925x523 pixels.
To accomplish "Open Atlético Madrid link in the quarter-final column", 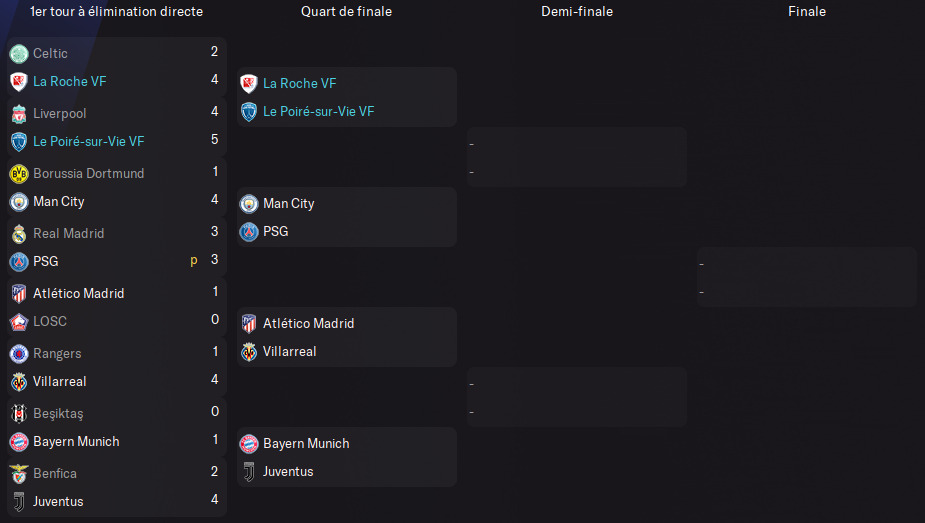I will pos(308,323).
